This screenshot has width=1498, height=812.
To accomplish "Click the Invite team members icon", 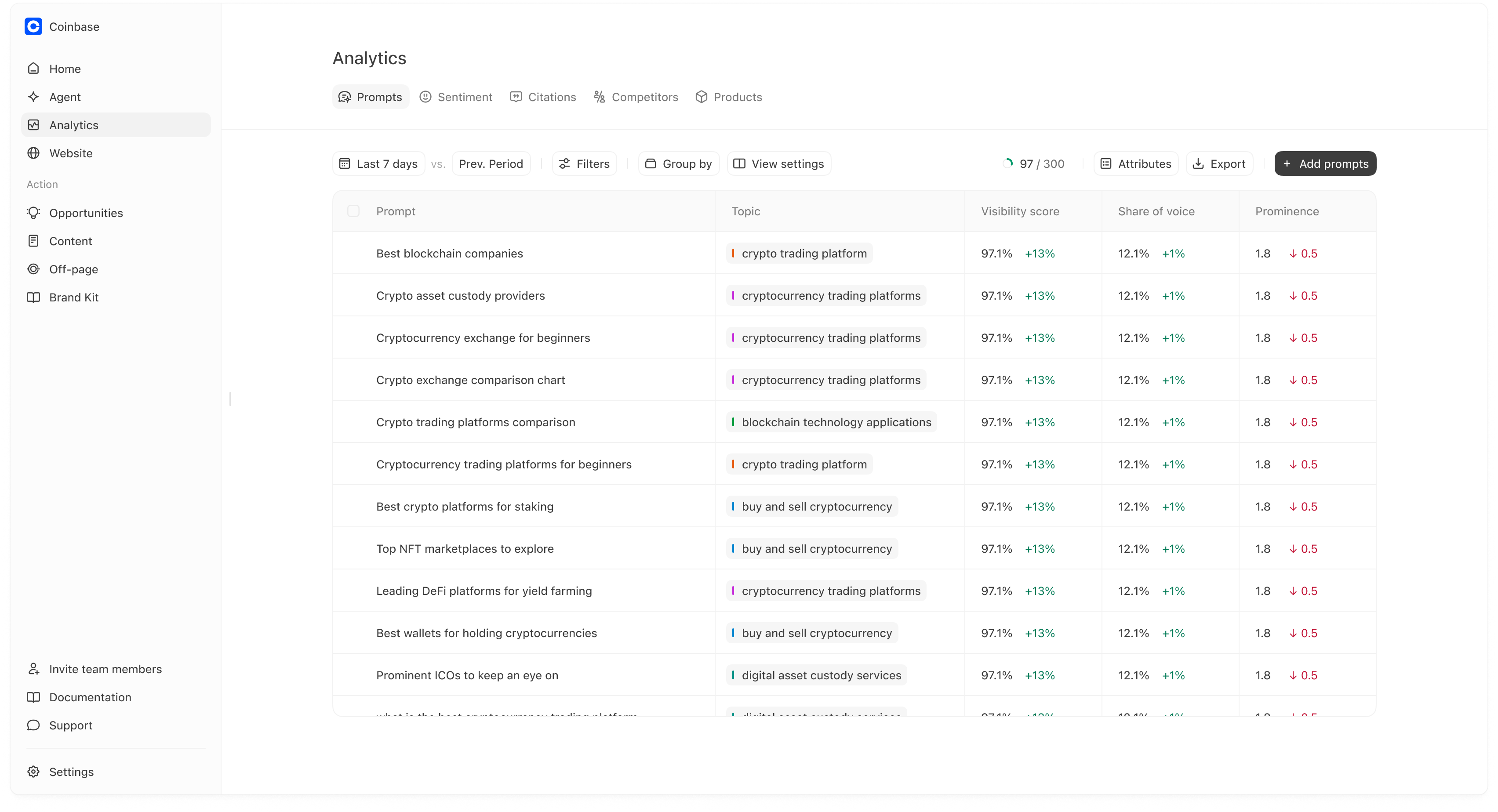I will (34, 669).
